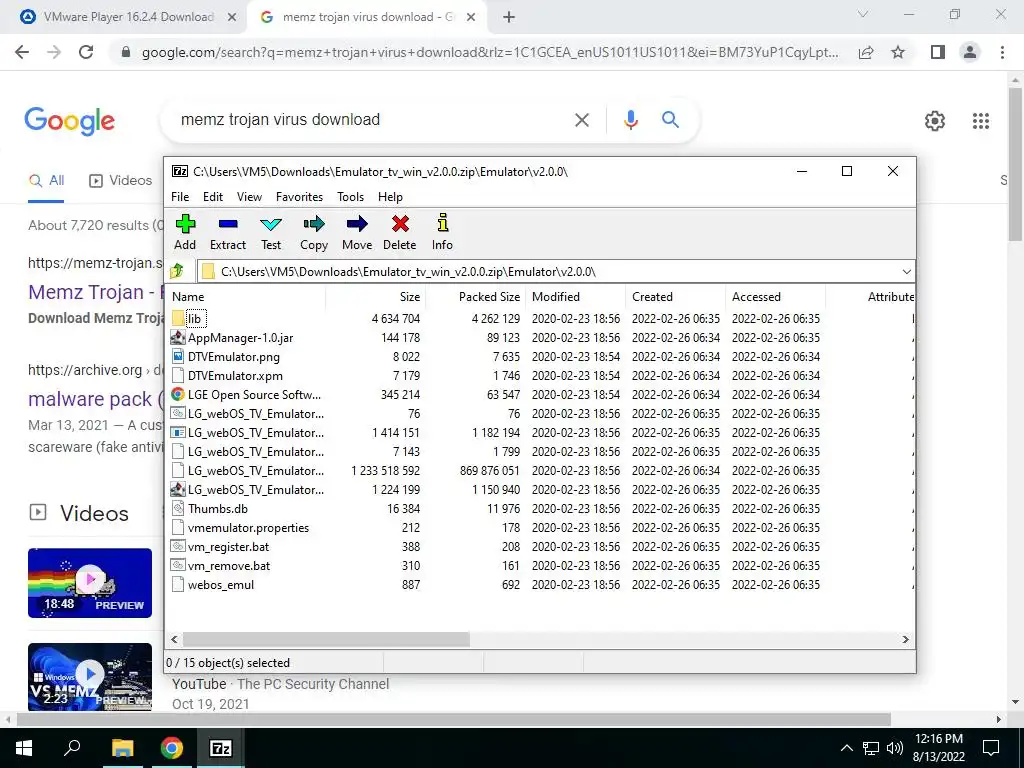
Task: Expand the 7-Zip address path dropdown
Action: (906, 272)
